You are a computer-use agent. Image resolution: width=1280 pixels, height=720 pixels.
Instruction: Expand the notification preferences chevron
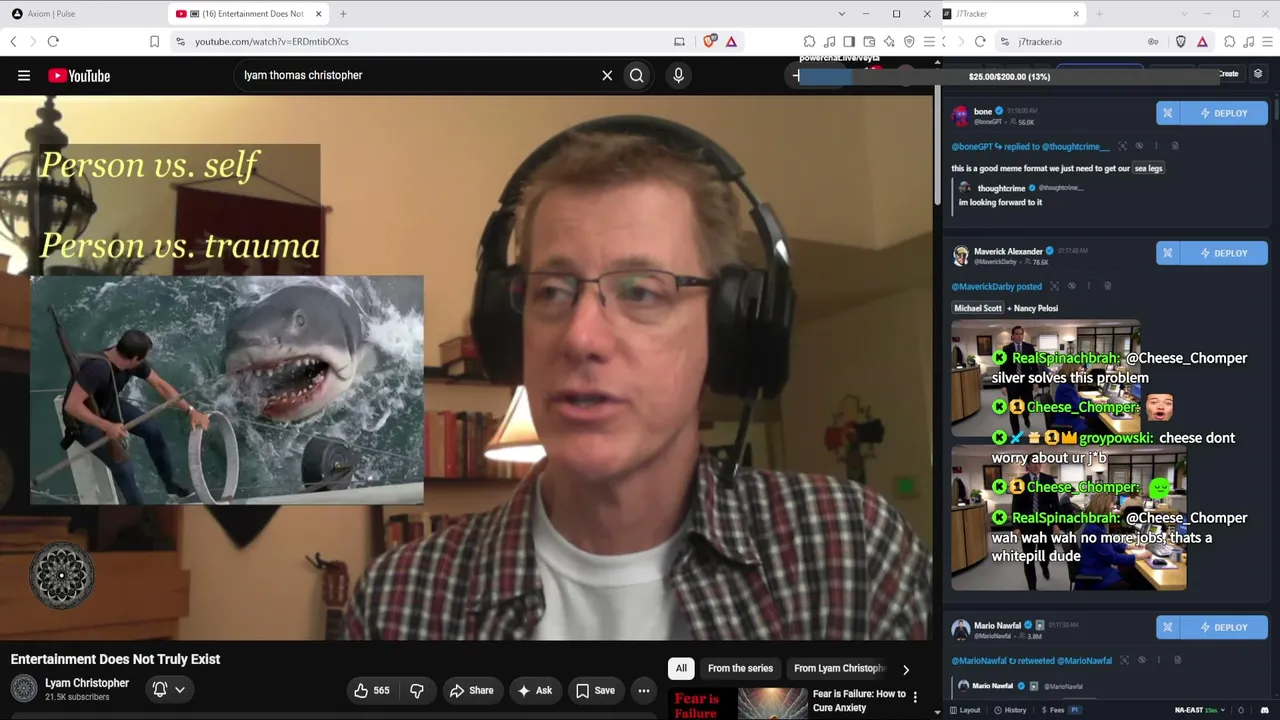(180, 689)
